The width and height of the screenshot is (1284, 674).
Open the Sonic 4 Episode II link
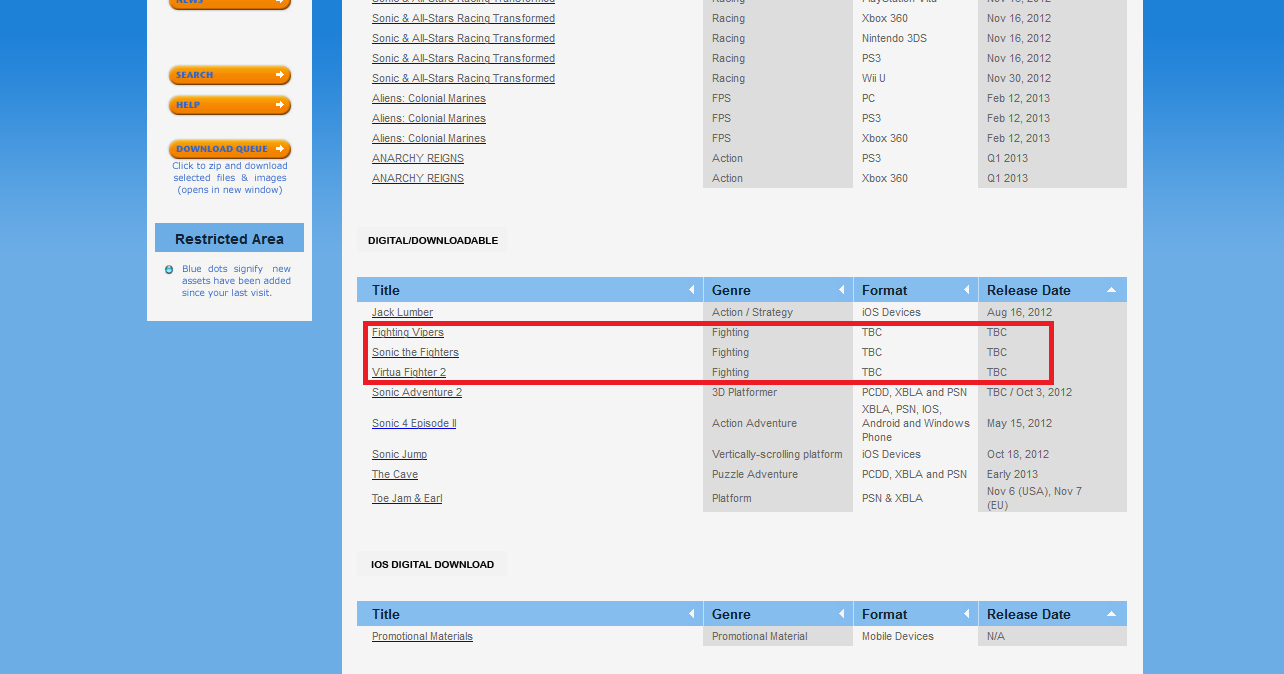click(x=414, y=423)
